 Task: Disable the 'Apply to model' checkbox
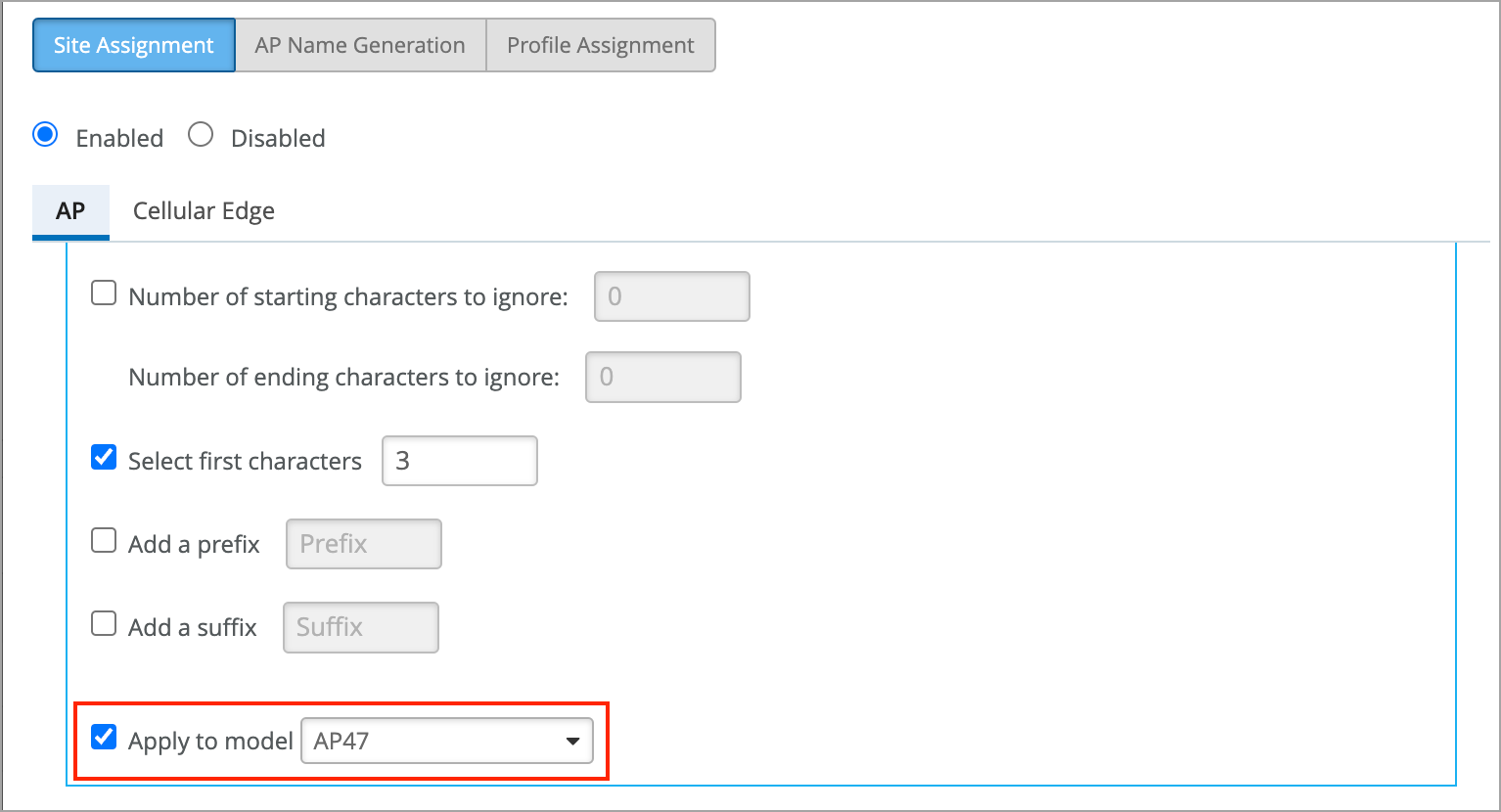[x=104, y=737]
